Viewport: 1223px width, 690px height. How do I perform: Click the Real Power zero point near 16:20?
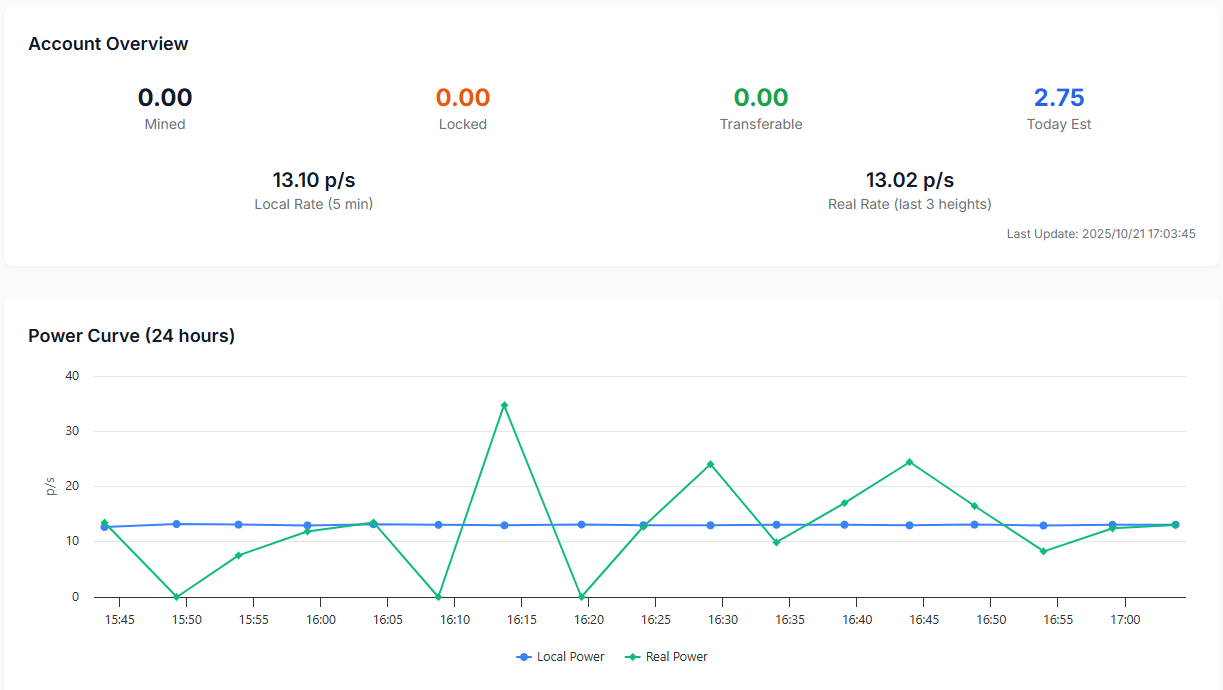click(581, 597)
